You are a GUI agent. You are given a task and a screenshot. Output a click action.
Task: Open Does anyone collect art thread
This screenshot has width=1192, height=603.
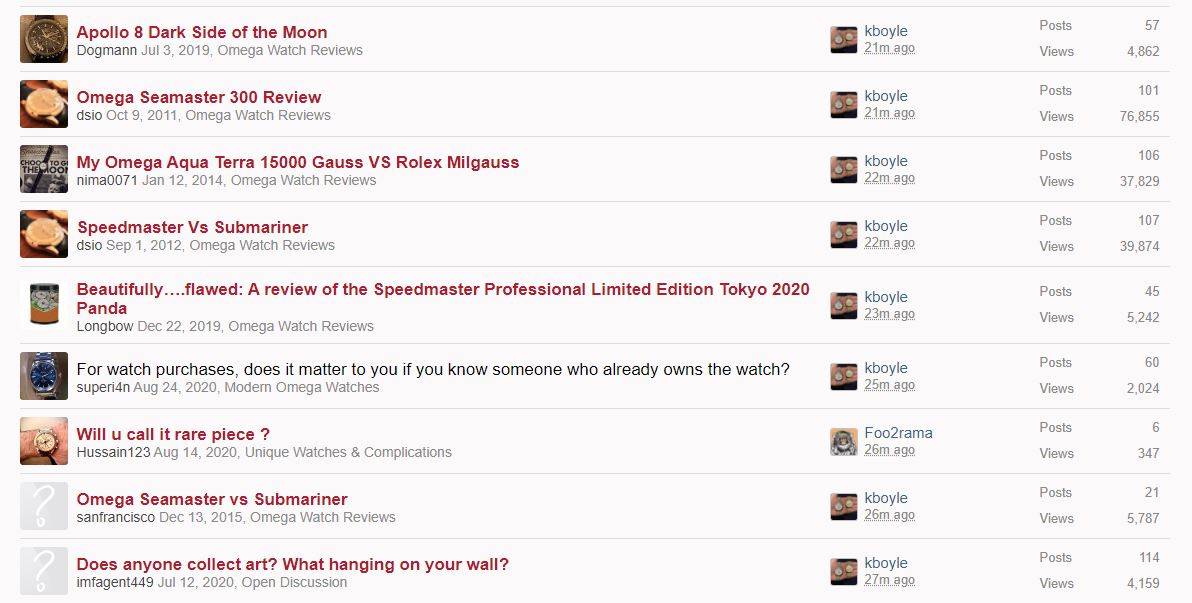point(293,564)
